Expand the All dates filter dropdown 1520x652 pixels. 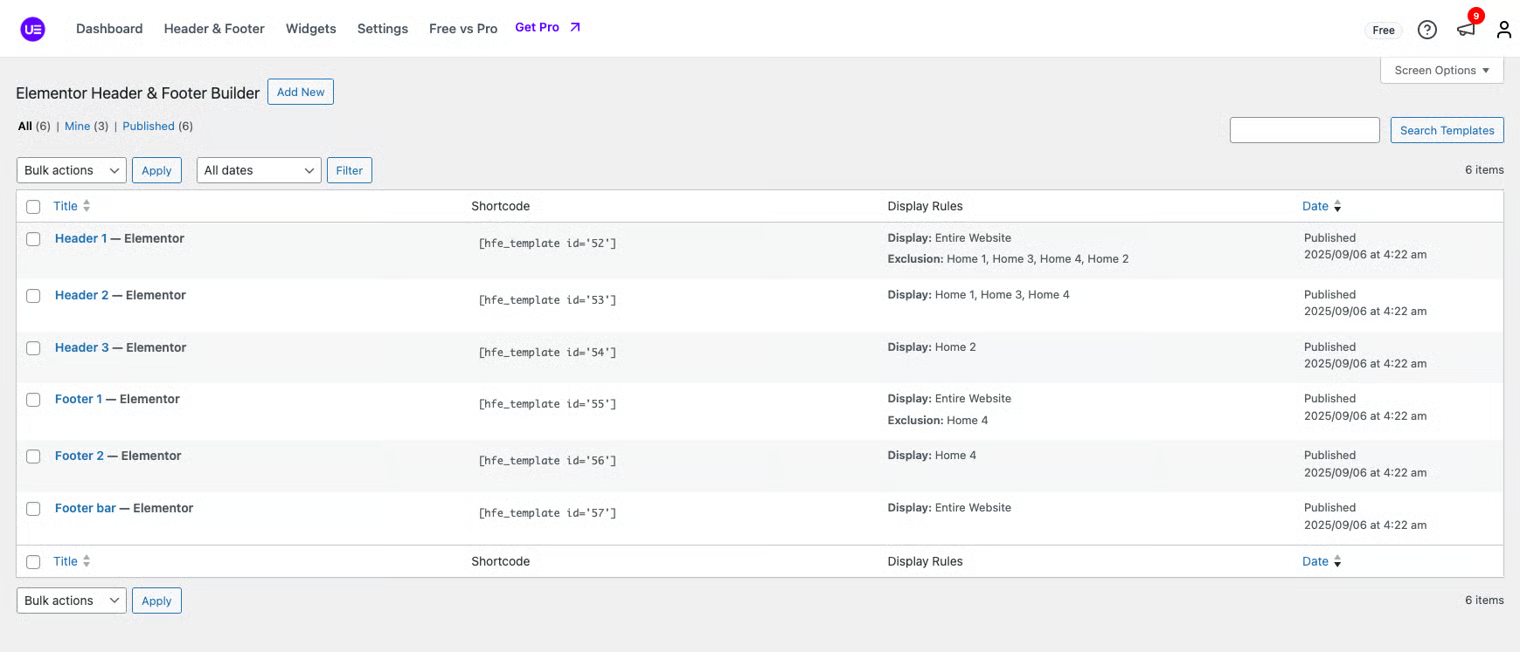click(x=258, y=170)
